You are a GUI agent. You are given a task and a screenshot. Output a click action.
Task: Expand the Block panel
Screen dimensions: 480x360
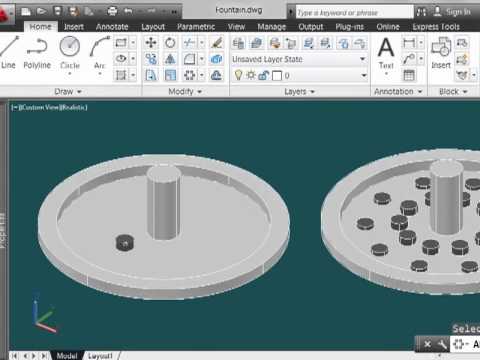pos(453,91)
